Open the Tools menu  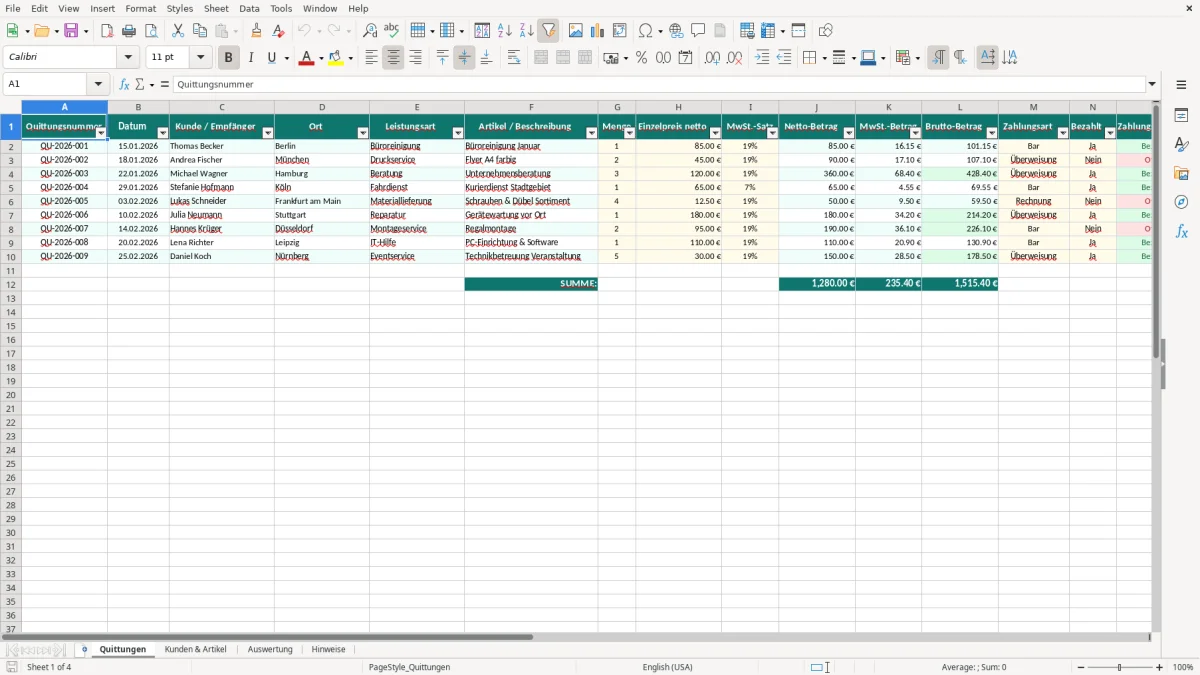(x=281, y=8)
